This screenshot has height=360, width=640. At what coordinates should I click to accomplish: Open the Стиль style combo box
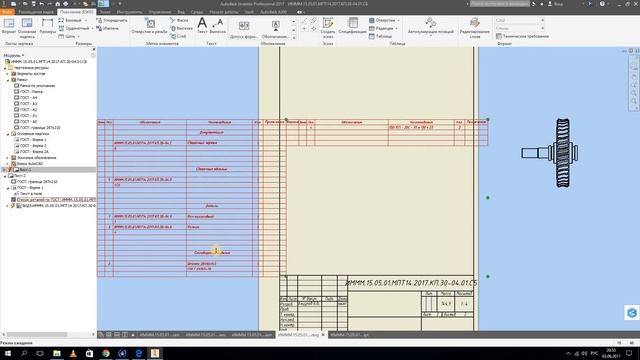click(520, 28)
